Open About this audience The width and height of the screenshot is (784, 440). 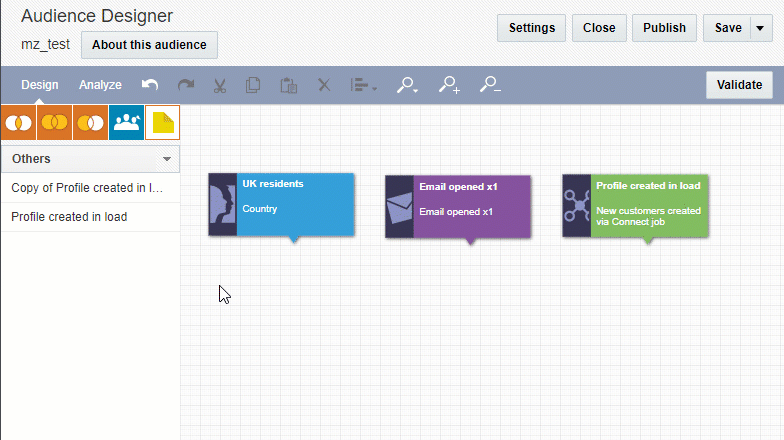(x=149, y=45)
